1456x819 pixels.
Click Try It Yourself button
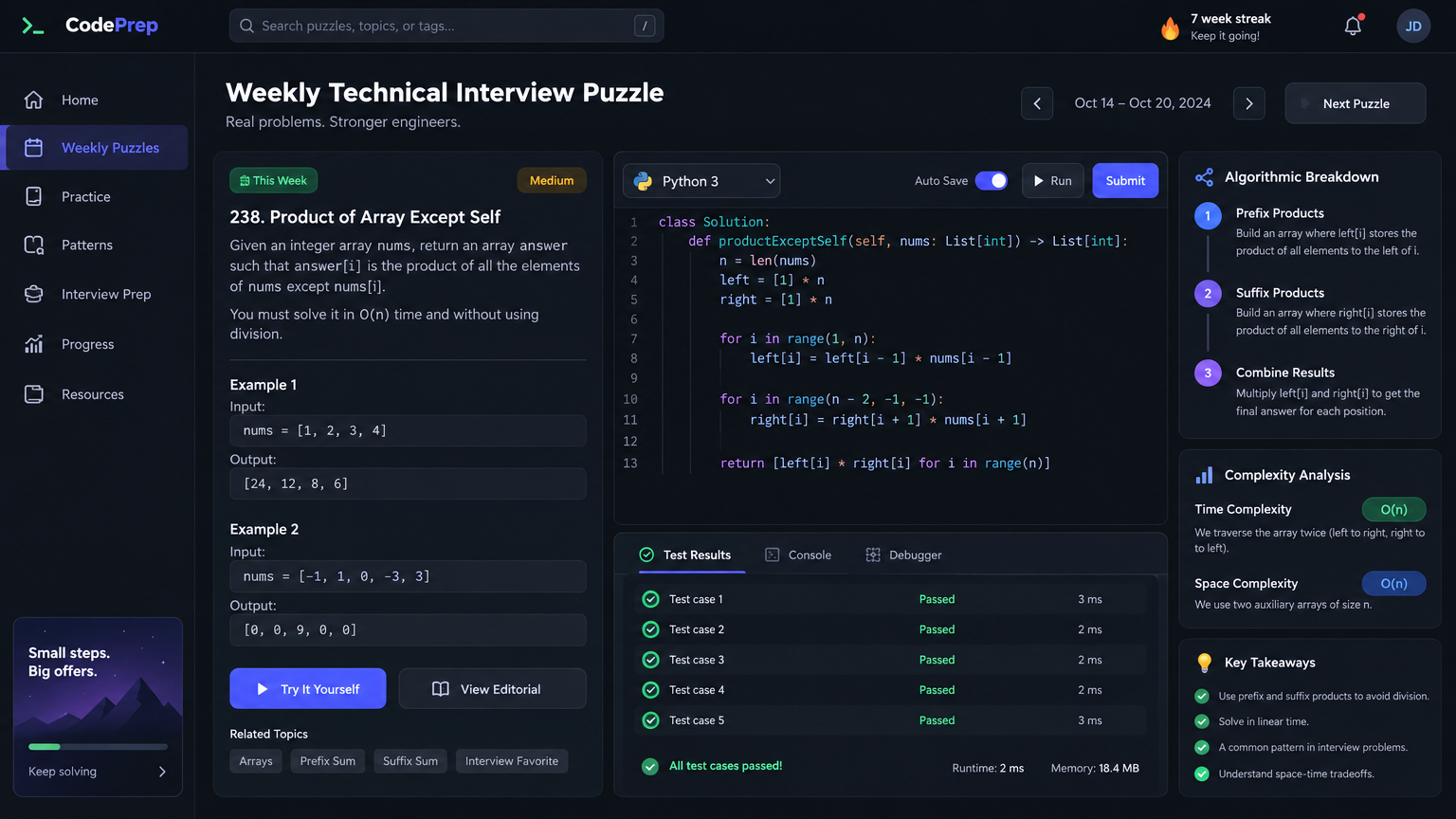click(x=308, y=688)
